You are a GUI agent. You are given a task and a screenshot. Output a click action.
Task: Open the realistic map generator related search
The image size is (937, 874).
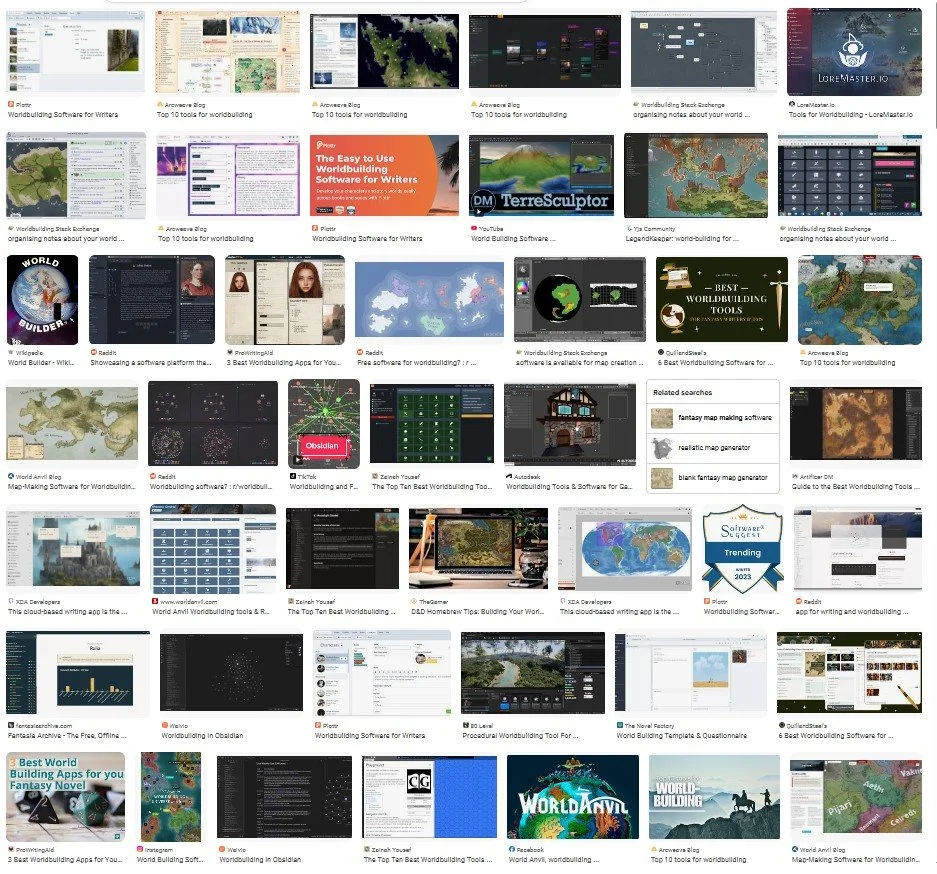(x=713, y=445)
